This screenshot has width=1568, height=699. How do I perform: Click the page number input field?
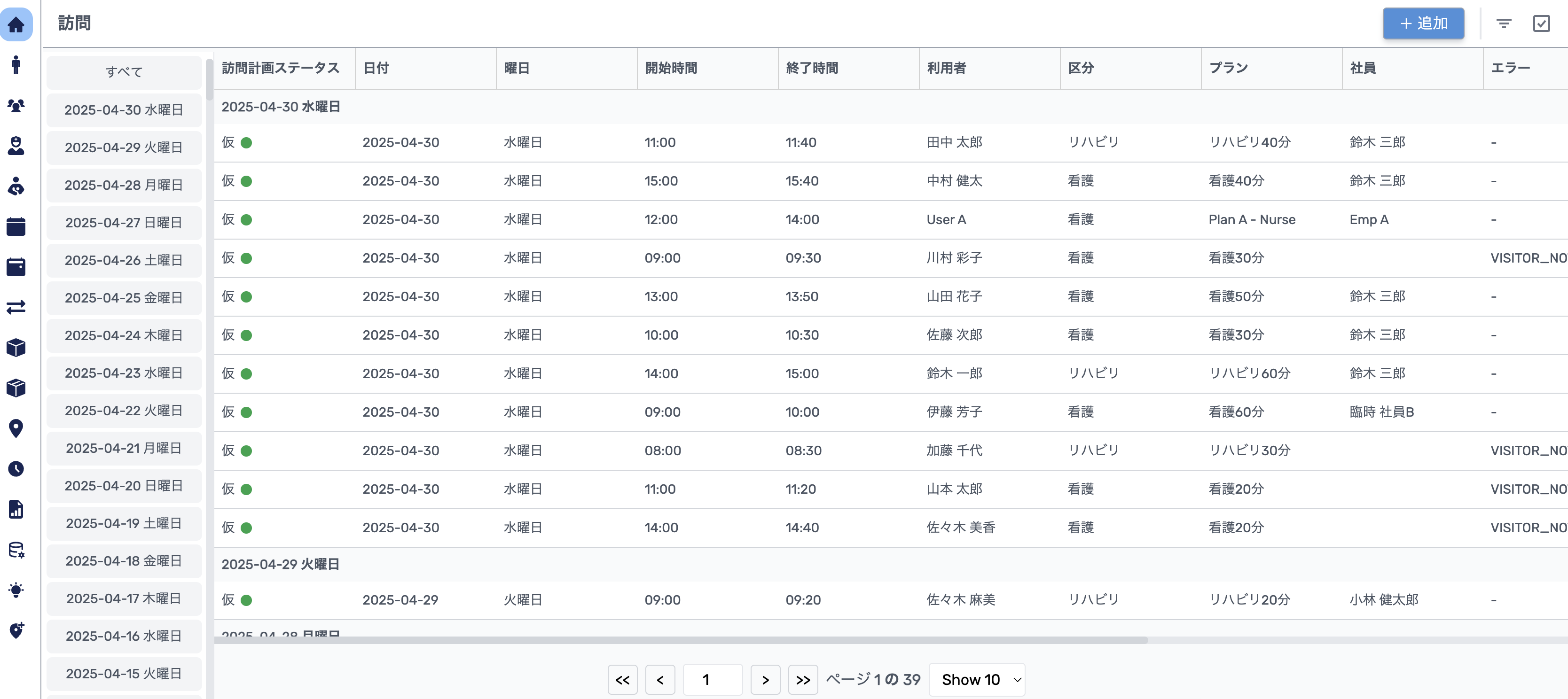pyautogui.click(x=713, y=680)
